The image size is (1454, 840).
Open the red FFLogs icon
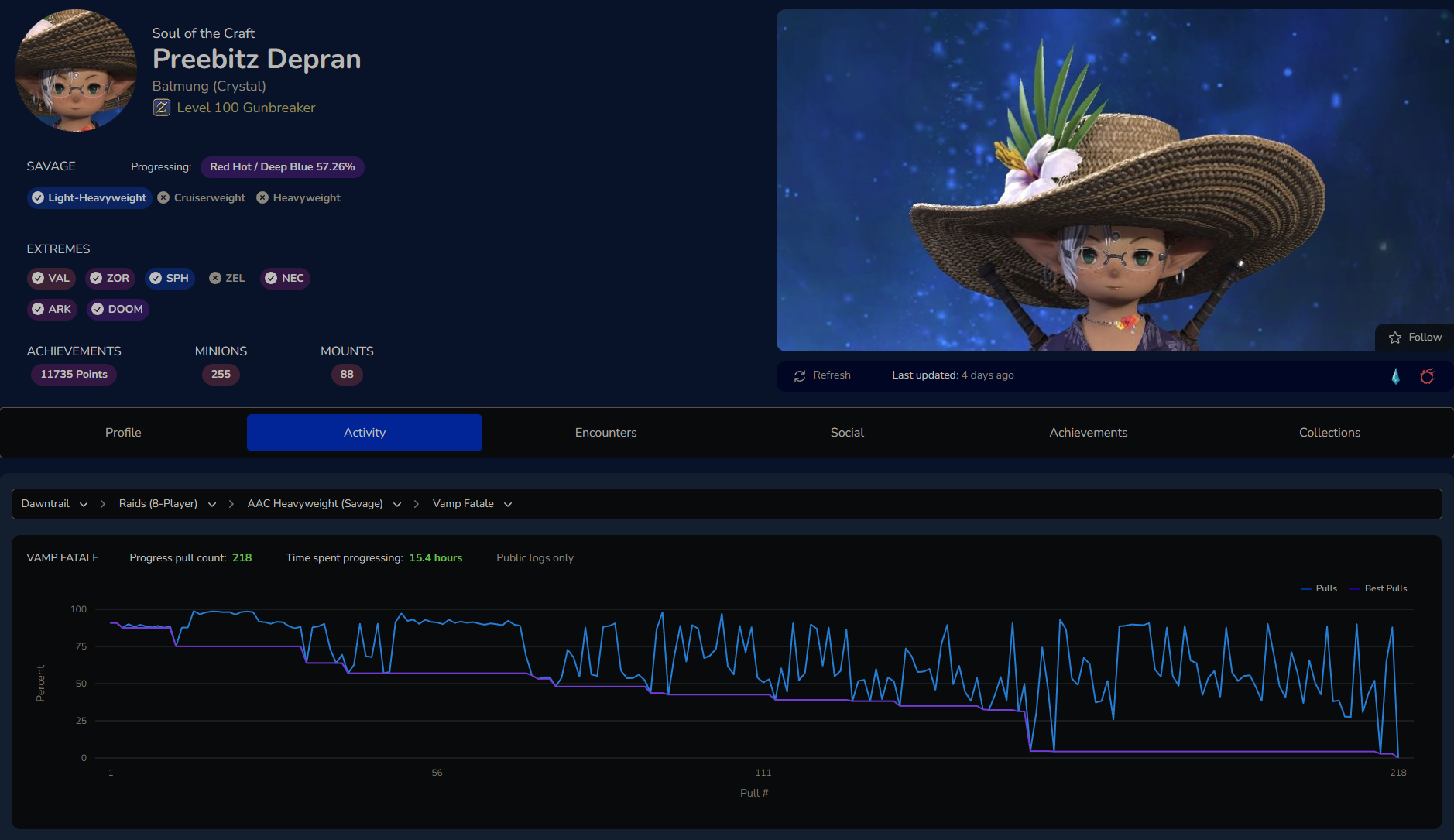[1427, 376]
